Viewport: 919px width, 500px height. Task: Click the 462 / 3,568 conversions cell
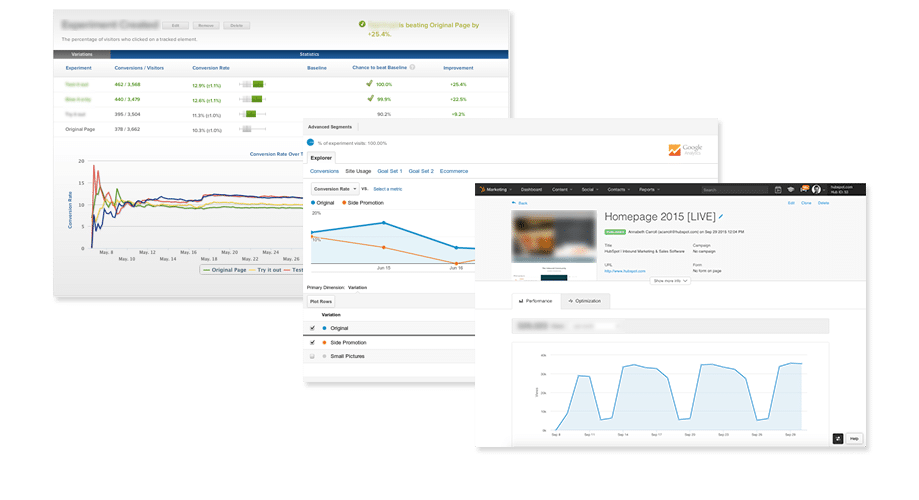(x=128, y=84)
